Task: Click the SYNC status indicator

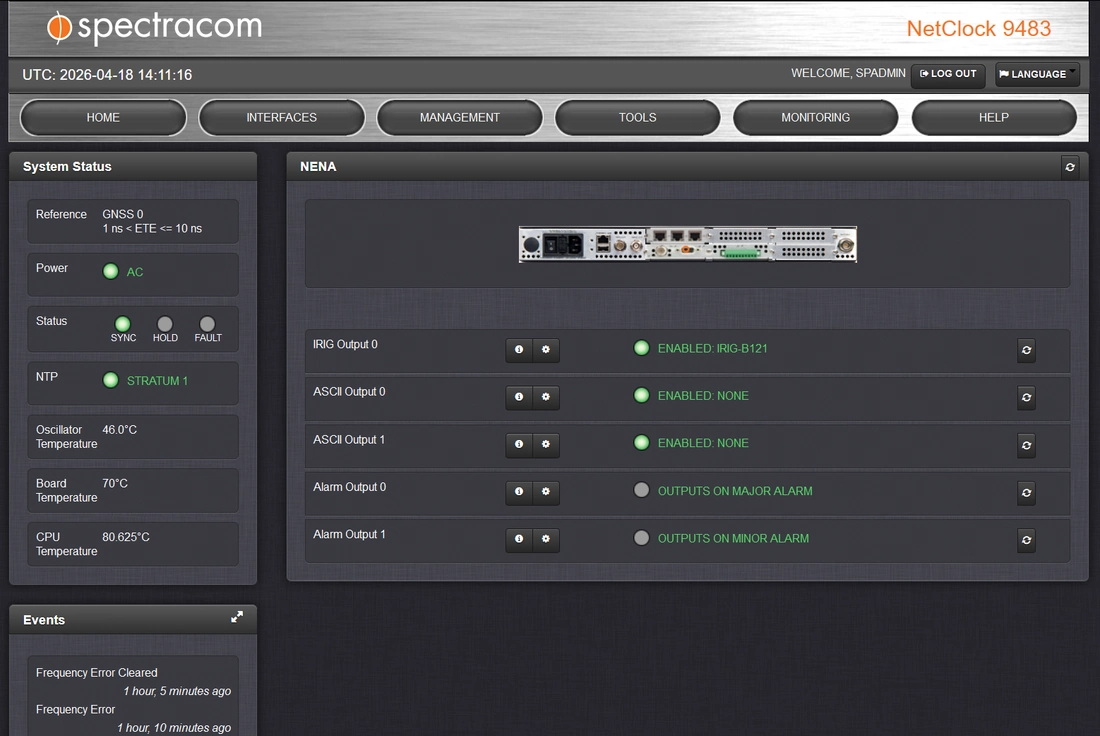Action: [x=123, y=325]
